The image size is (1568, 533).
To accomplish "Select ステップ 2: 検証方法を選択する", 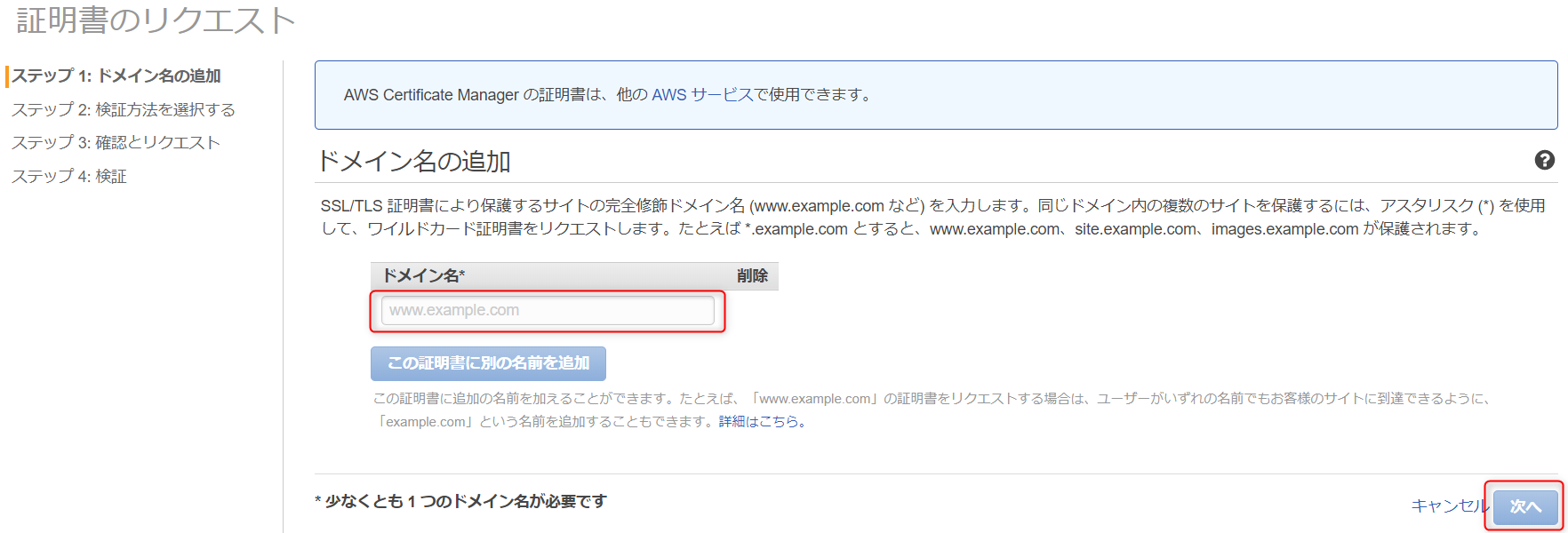I will point(124,109).
